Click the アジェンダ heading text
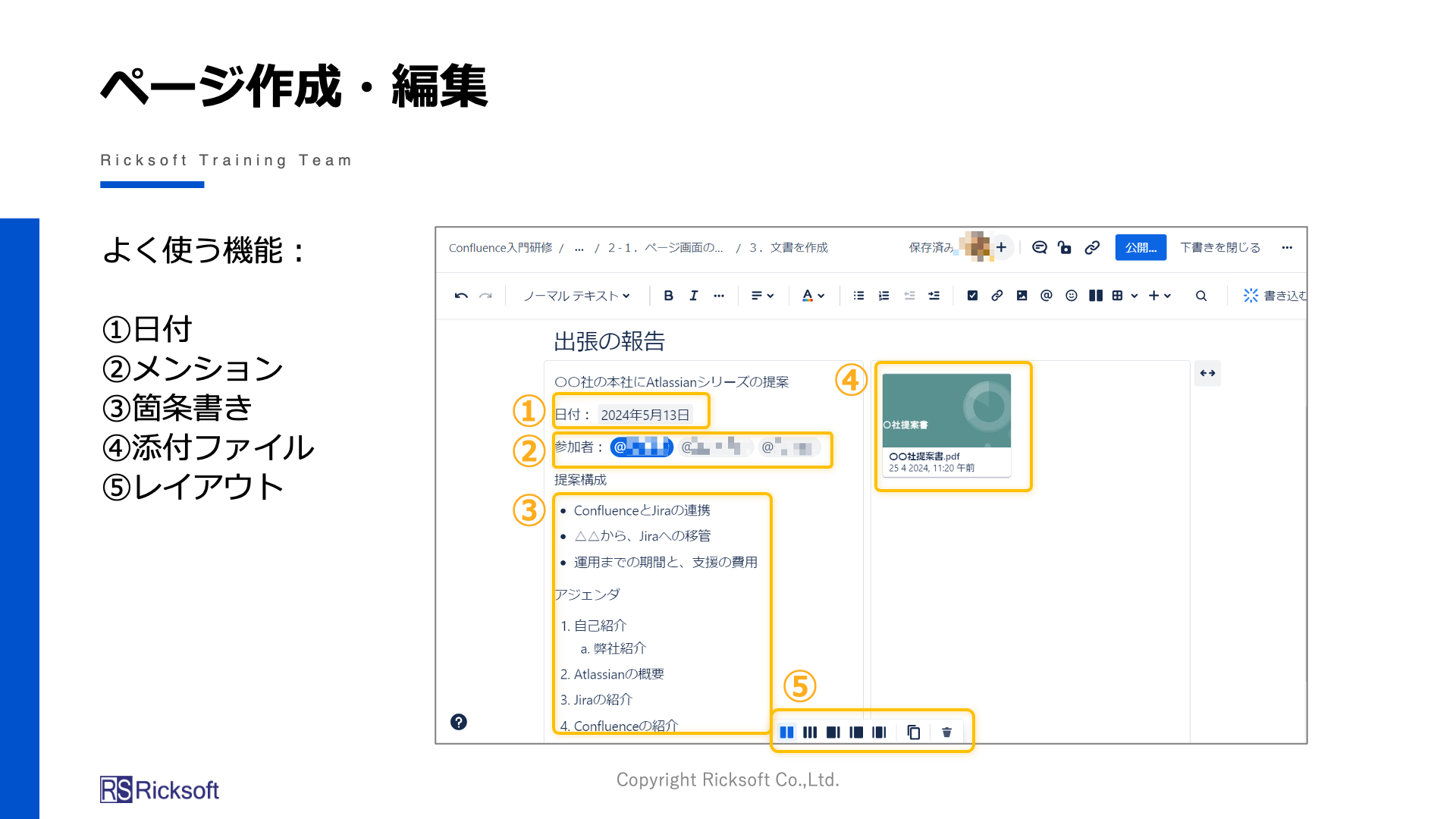 point(587,595)
